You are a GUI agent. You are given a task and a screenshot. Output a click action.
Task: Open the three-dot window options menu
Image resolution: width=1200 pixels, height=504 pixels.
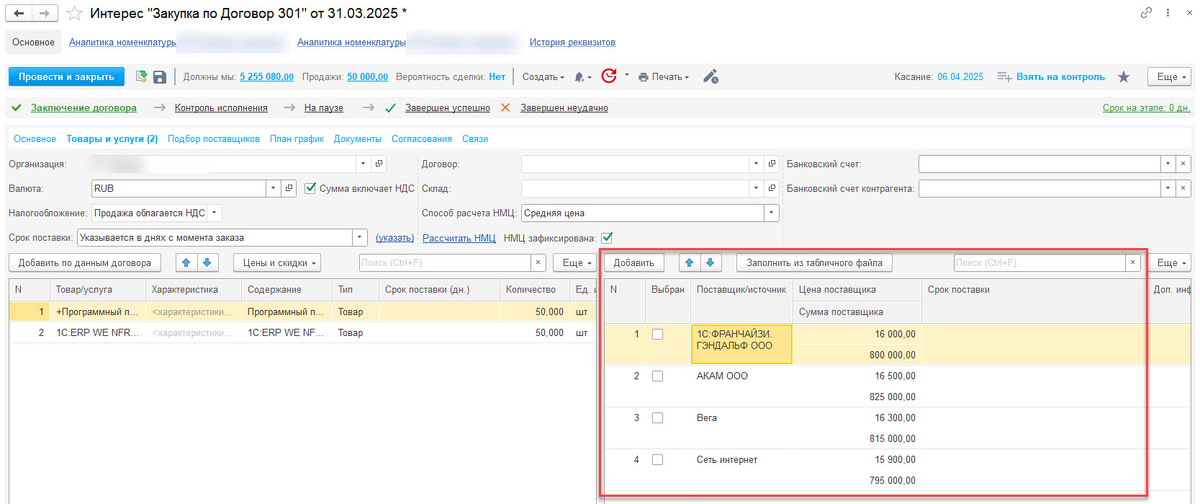(x=1168, y=13)
